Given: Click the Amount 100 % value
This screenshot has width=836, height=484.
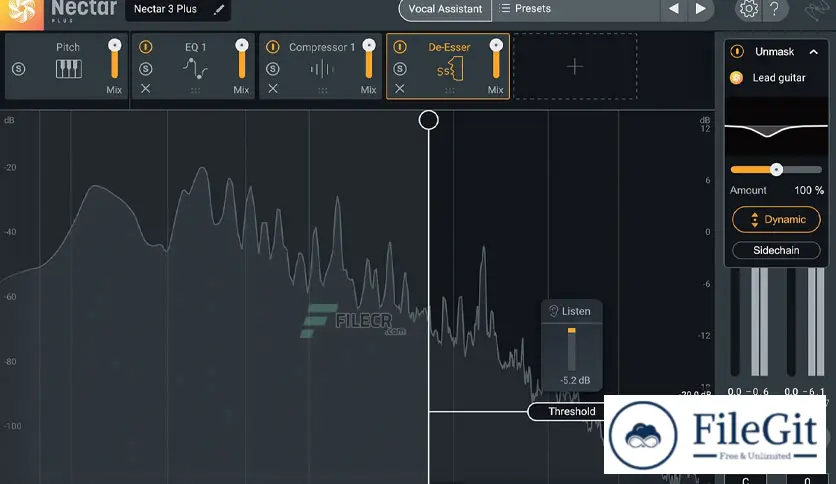Looking at the screenshot, I should [x=809, y=190].
